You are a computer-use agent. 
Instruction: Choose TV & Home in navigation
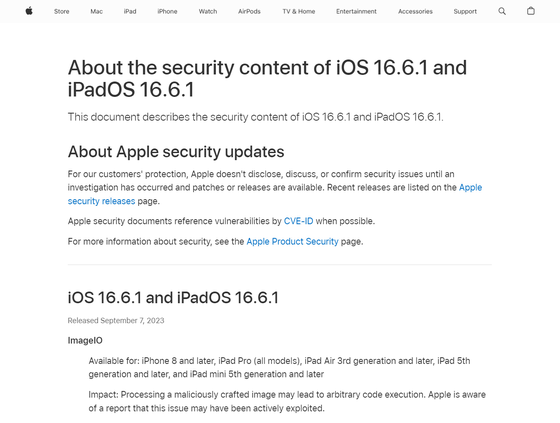[x=299, y=11]
